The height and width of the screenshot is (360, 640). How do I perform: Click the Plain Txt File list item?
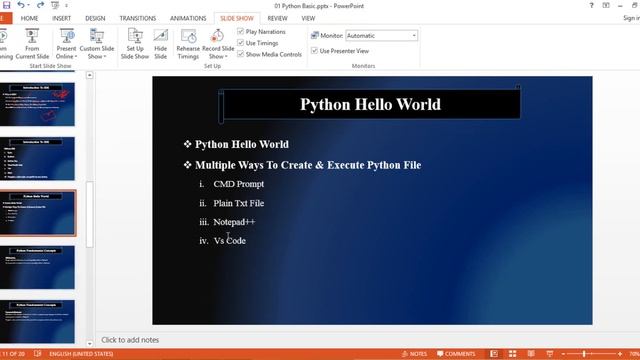coord(238,203)
